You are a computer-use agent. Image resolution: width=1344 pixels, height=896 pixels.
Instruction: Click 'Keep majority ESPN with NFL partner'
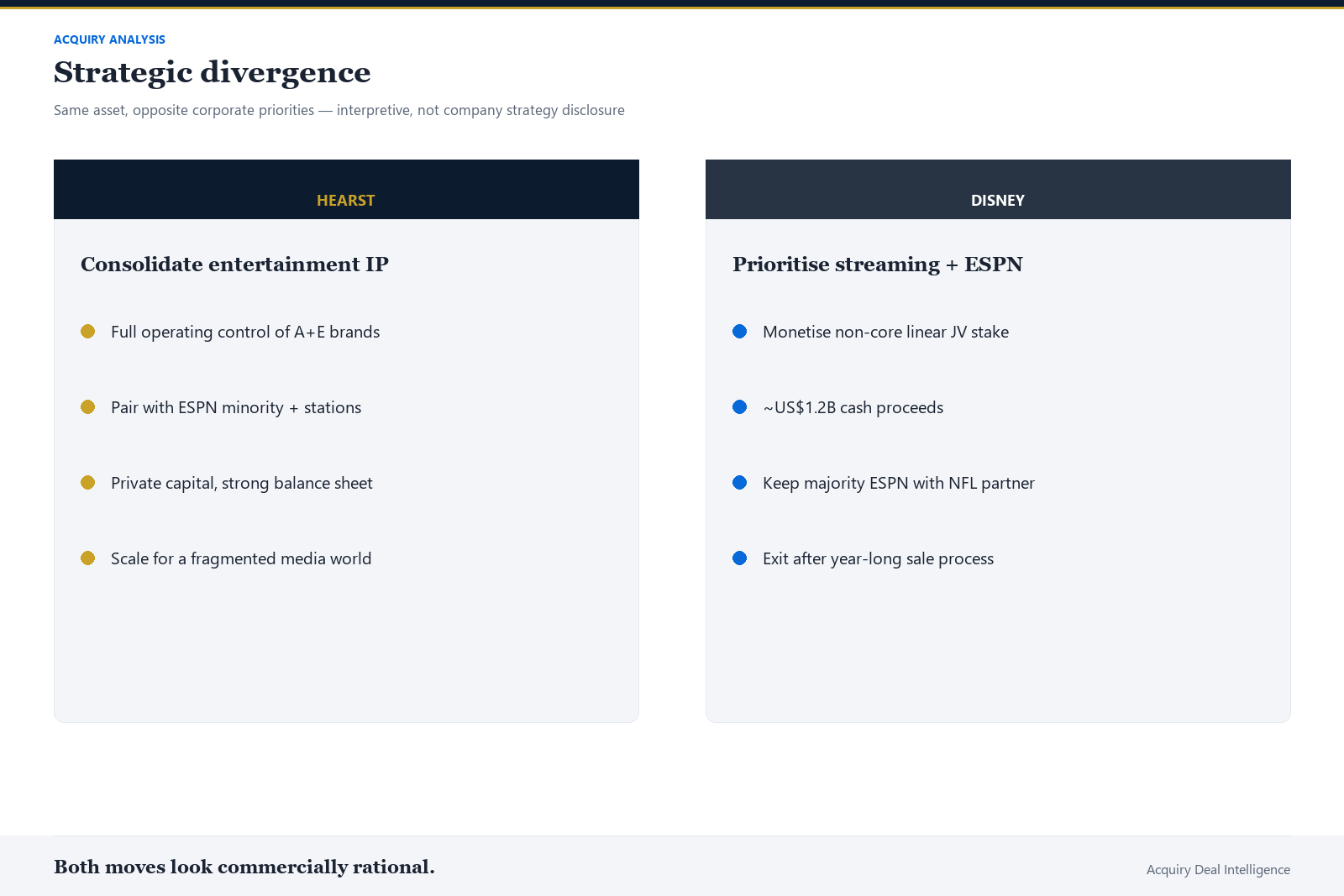(899, 483)
